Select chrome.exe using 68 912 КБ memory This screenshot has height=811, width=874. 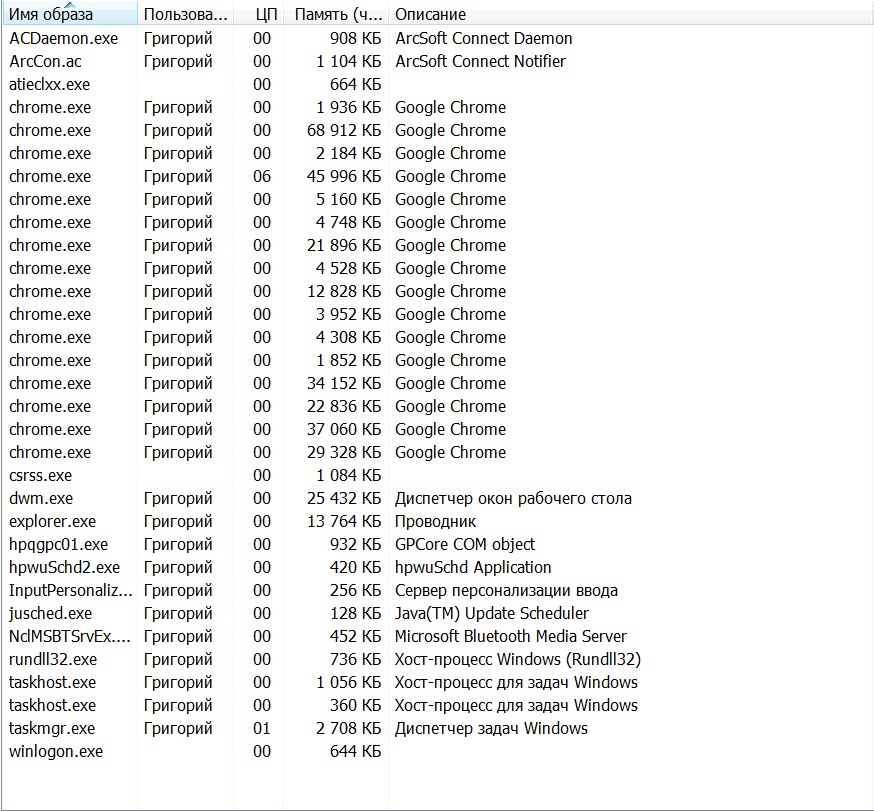click(x=50, y=130)
